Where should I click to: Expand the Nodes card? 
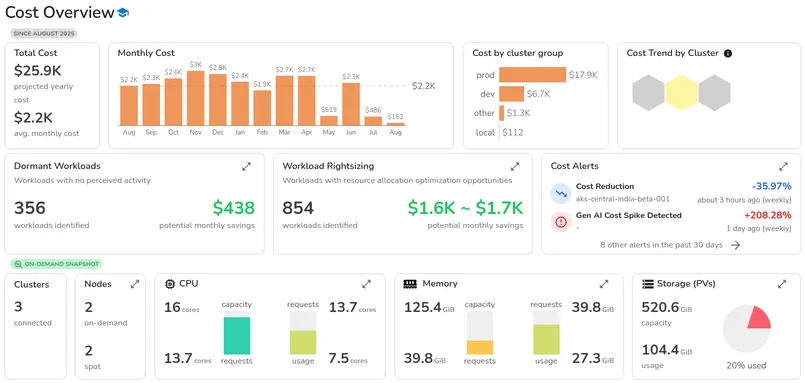135,284
